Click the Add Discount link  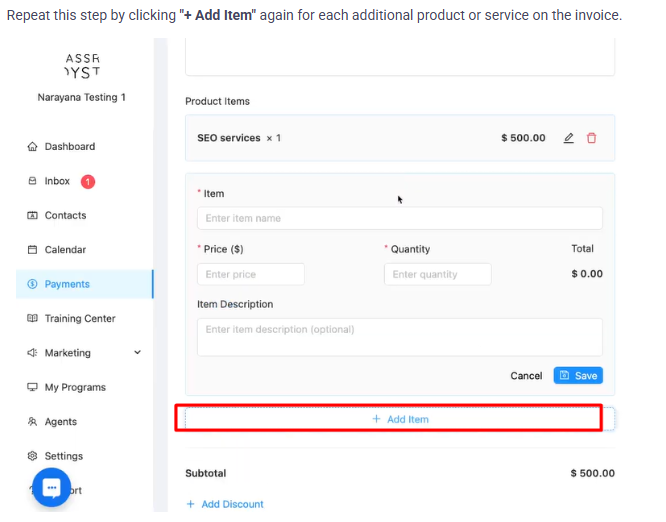click(x=225, y=504)
